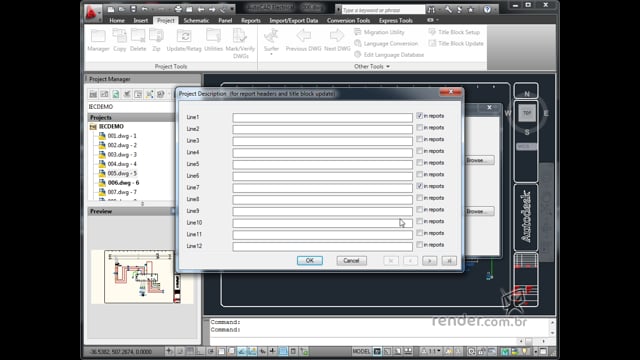Viewport: 640px width, 360px height.
Task: Click the Undo arrow in quick access toolbar
Action: (x=144, y=9)
